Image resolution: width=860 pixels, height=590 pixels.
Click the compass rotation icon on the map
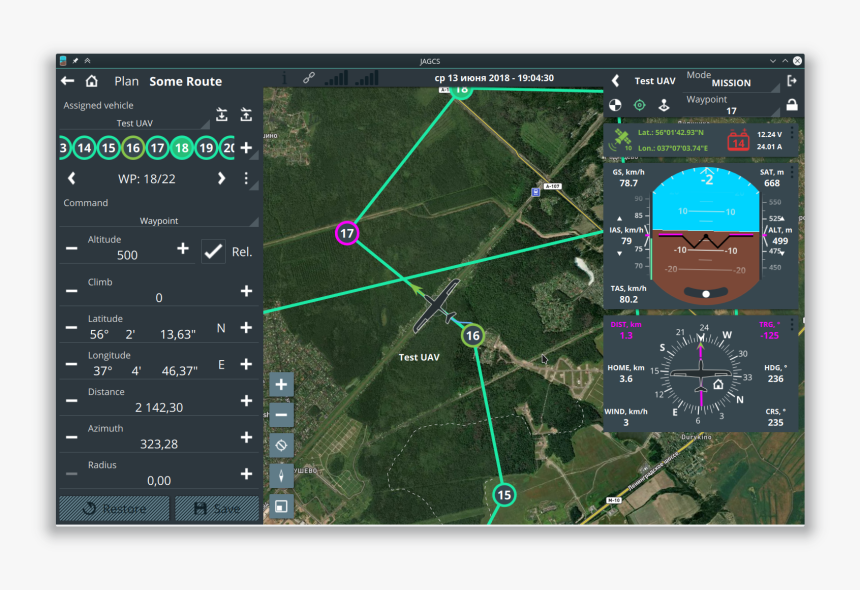click(x=281, y=443)
